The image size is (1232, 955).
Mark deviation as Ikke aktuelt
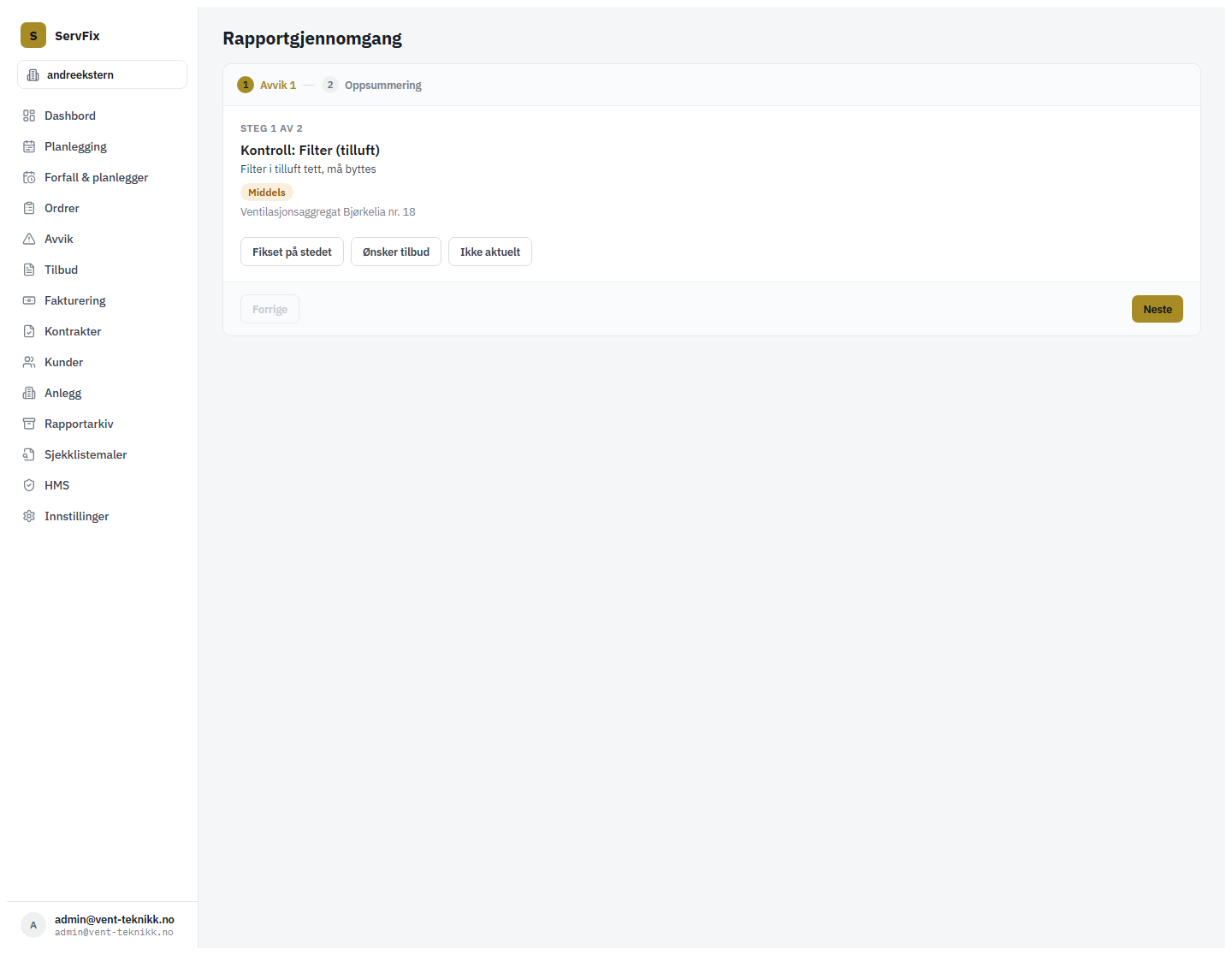(490, 252)
